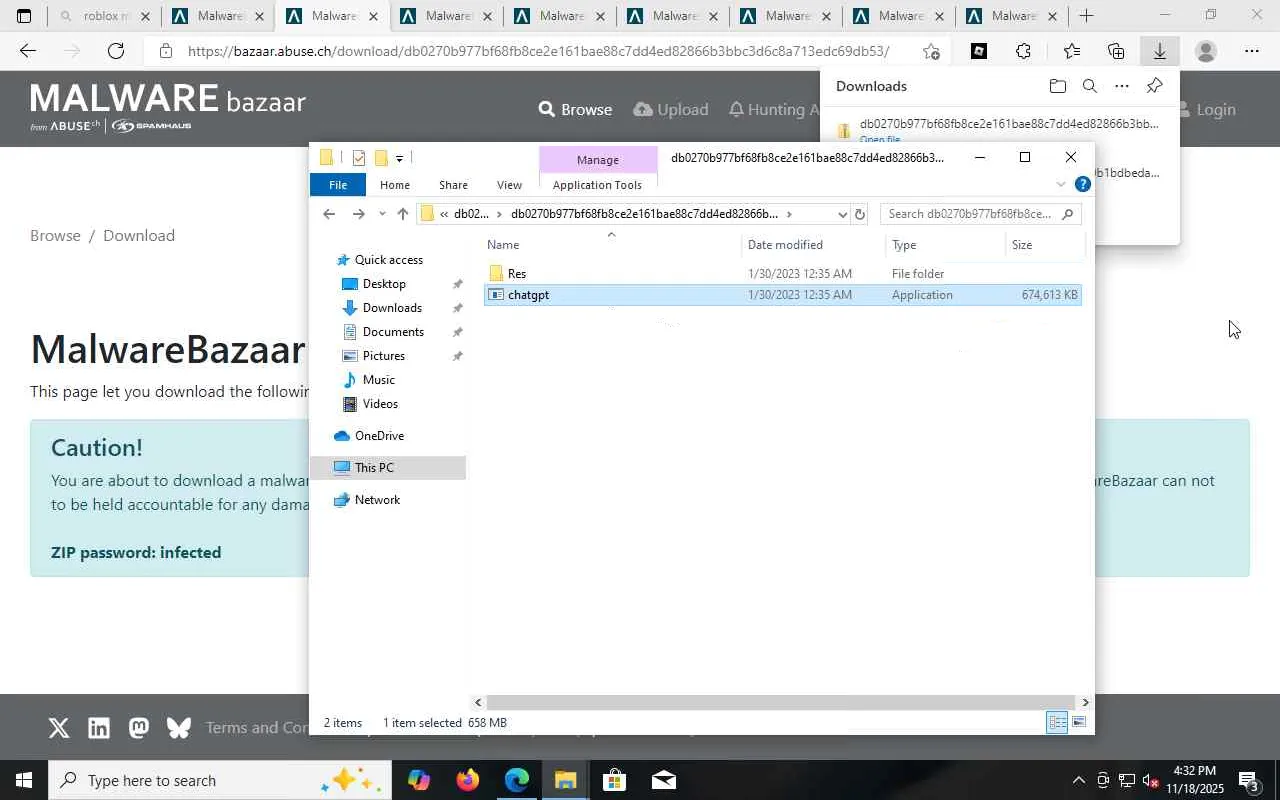1280x800 pixels.
Task: Switch to the roblox browser tab
Action: coord(104,16)
